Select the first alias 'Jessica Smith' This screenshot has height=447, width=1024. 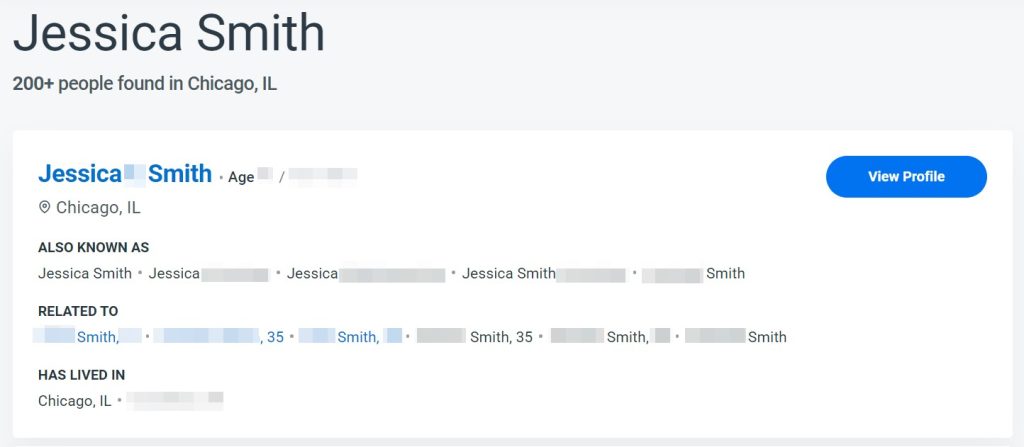pos(85,273)
